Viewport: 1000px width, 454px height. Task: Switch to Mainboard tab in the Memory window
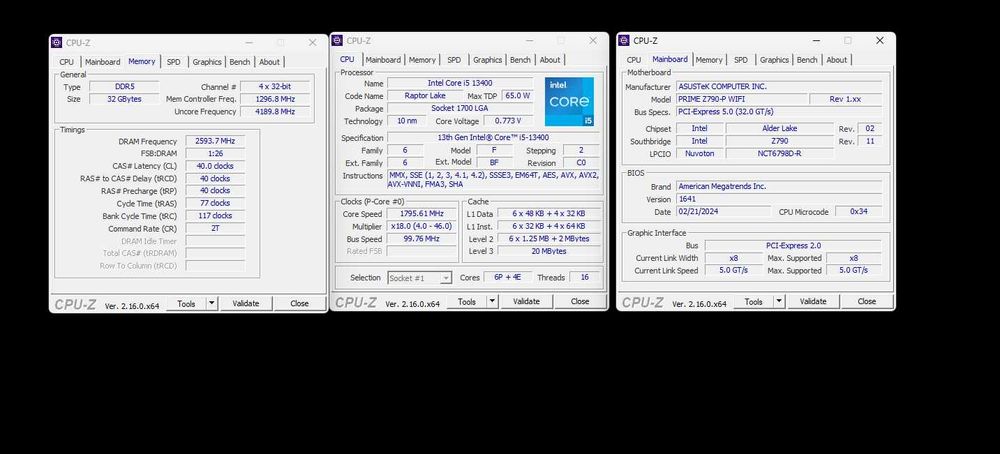pyautogui.click(x=103, y=62)
